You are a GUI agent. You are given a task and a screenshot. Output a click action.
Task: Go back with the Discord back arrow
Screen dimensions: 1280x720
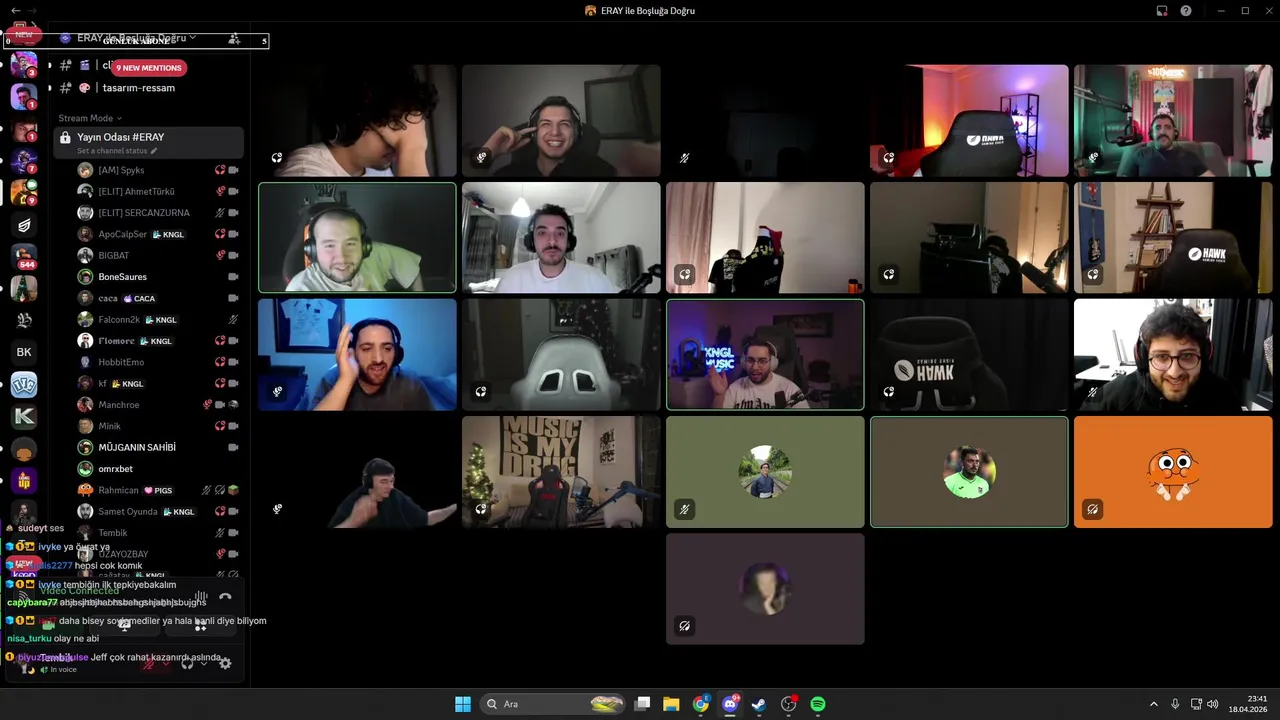[15, 10]
